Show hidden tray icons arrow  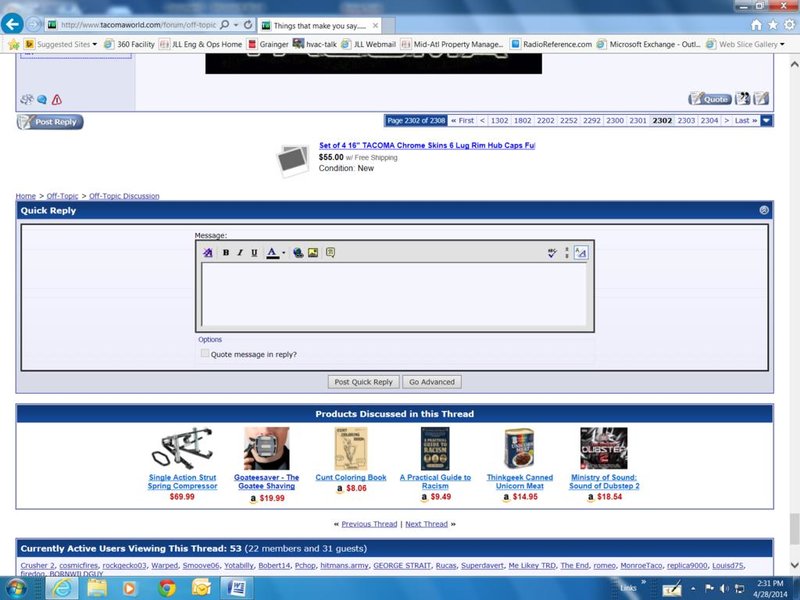[693, 589]
